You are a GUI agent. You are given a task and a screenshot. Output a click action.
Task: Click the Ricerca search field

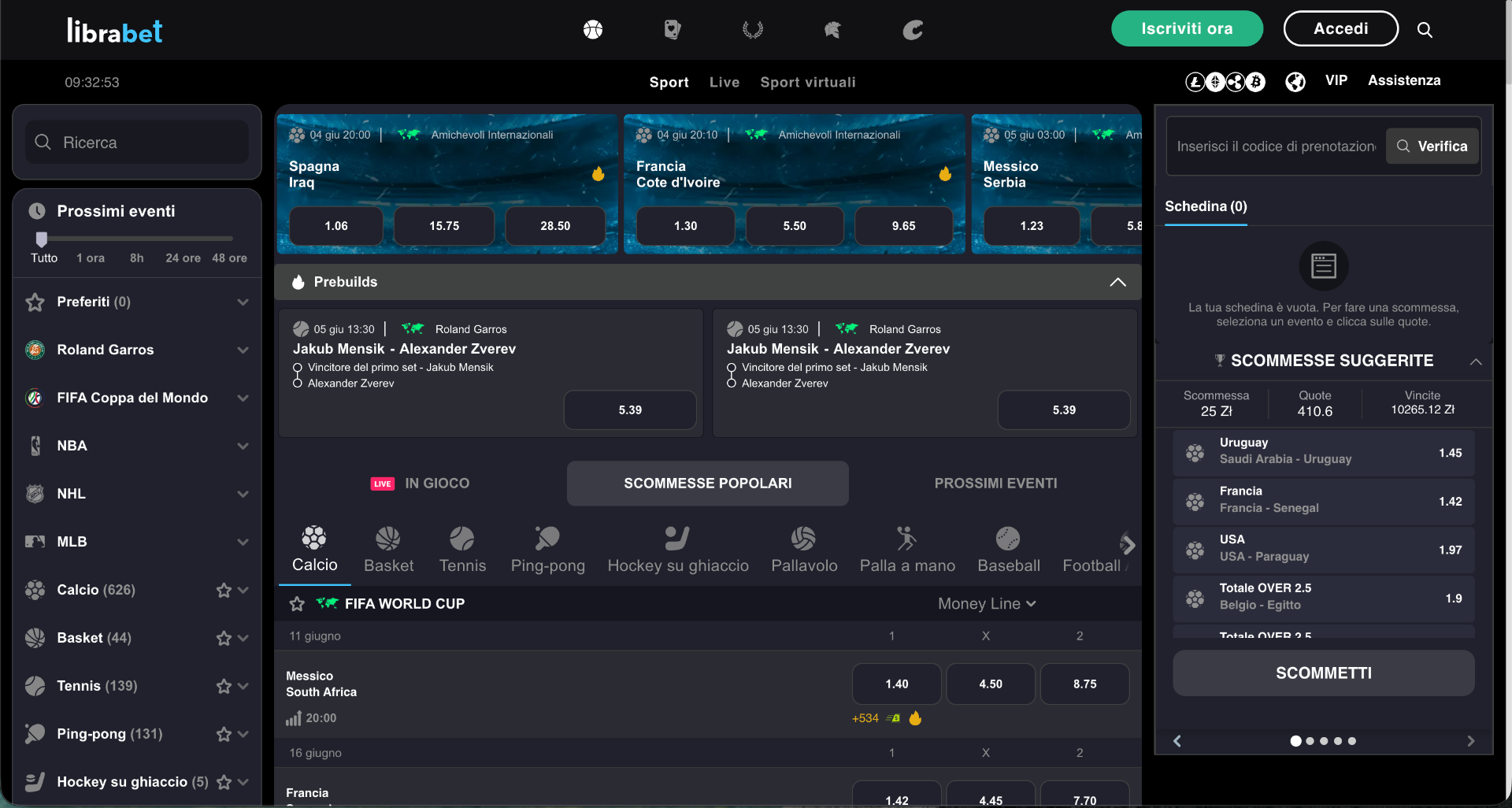pos(137,143)
